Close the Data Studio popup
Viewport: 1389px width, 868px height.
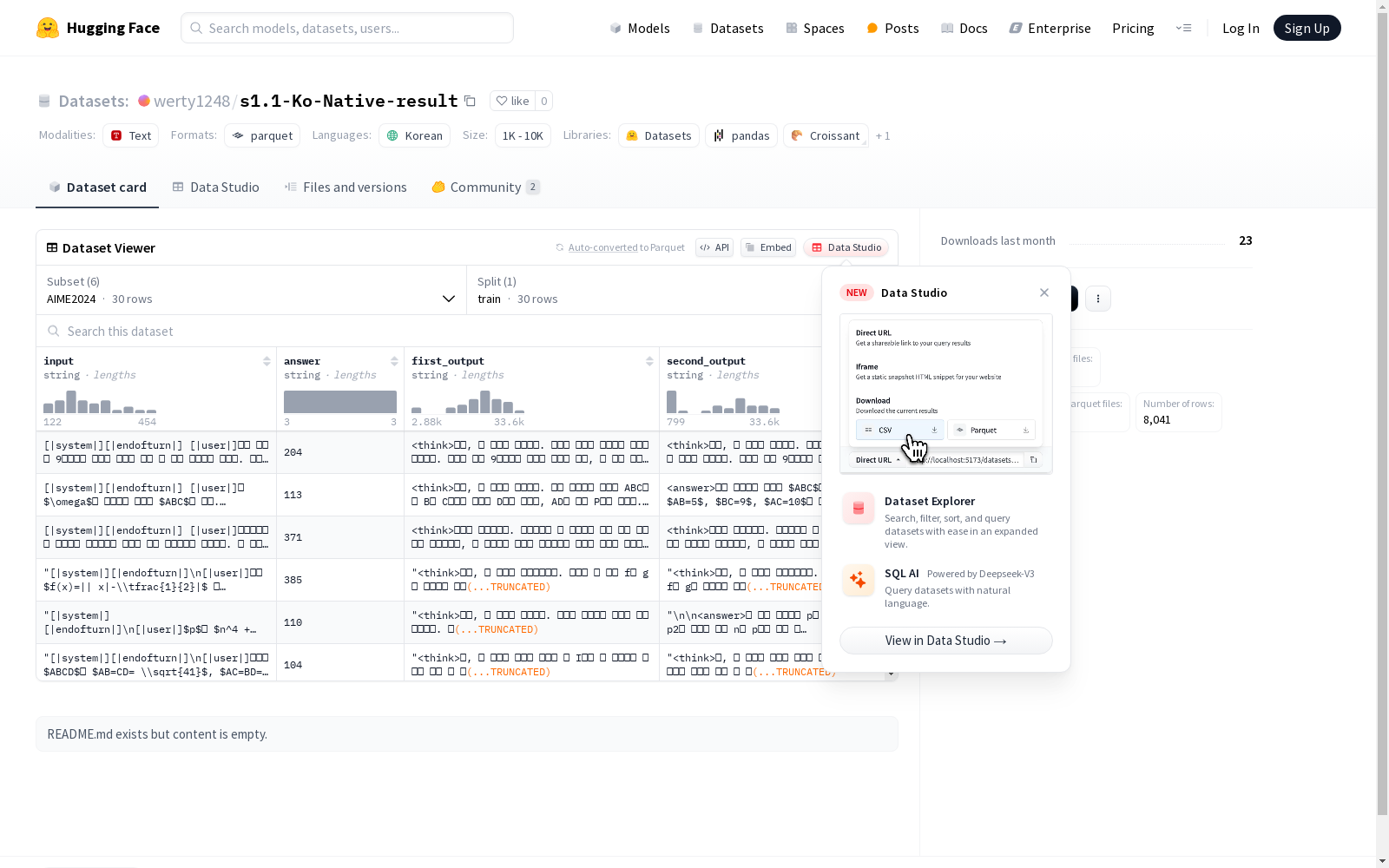(1044, 293)
